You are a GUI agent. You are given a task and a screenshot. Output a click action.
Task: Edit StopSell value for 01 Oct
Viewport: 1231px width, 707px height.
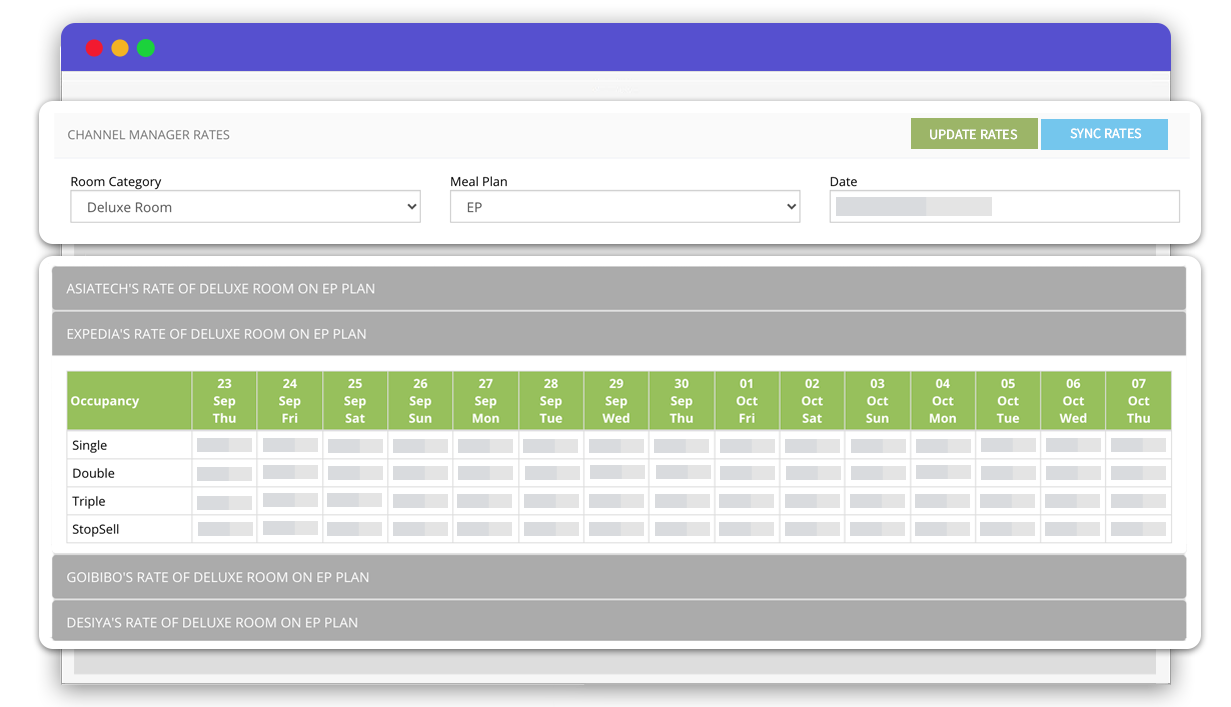click(x=747, y=529)
